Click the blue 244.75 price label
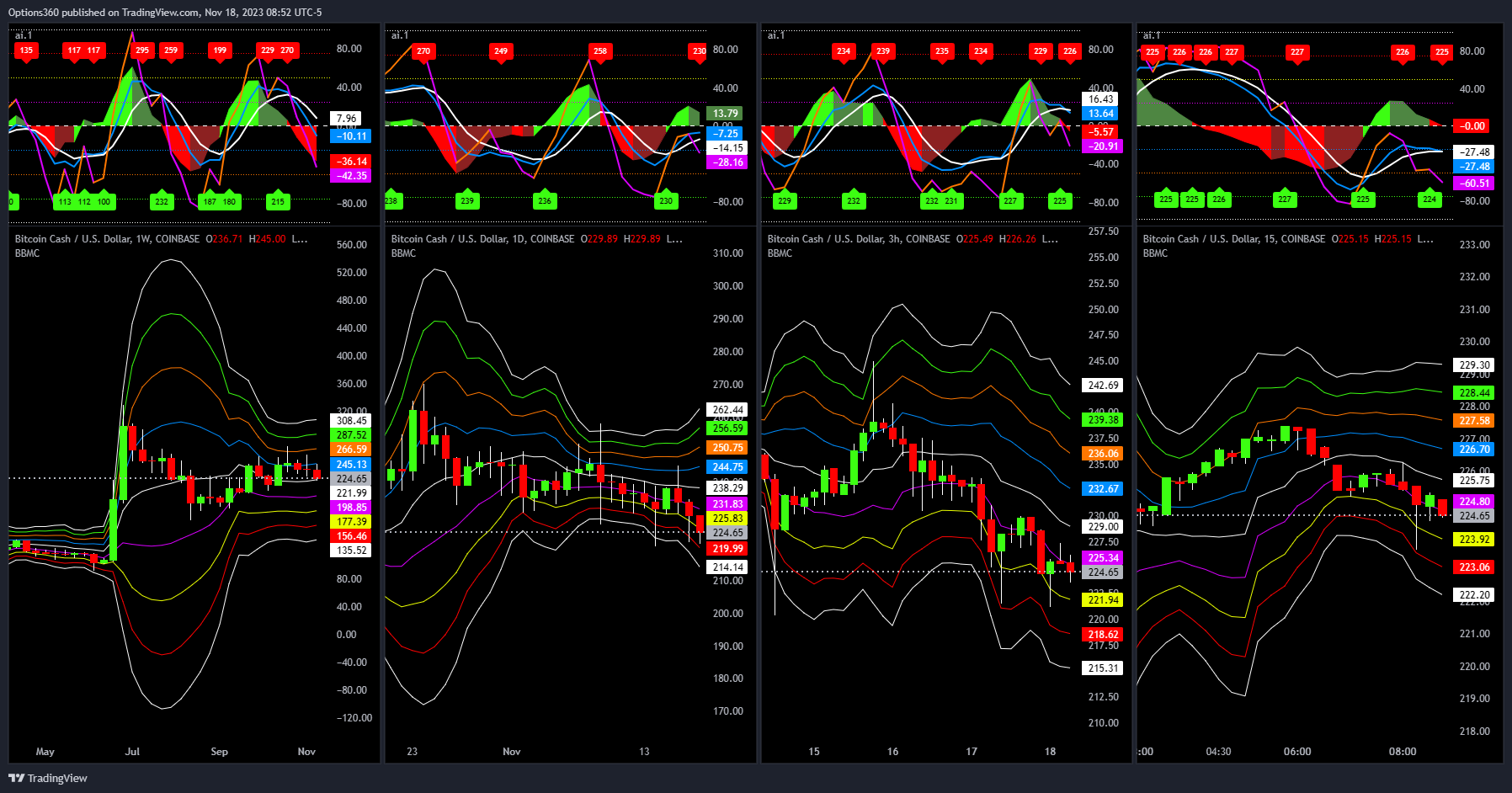 pos(727,467)
